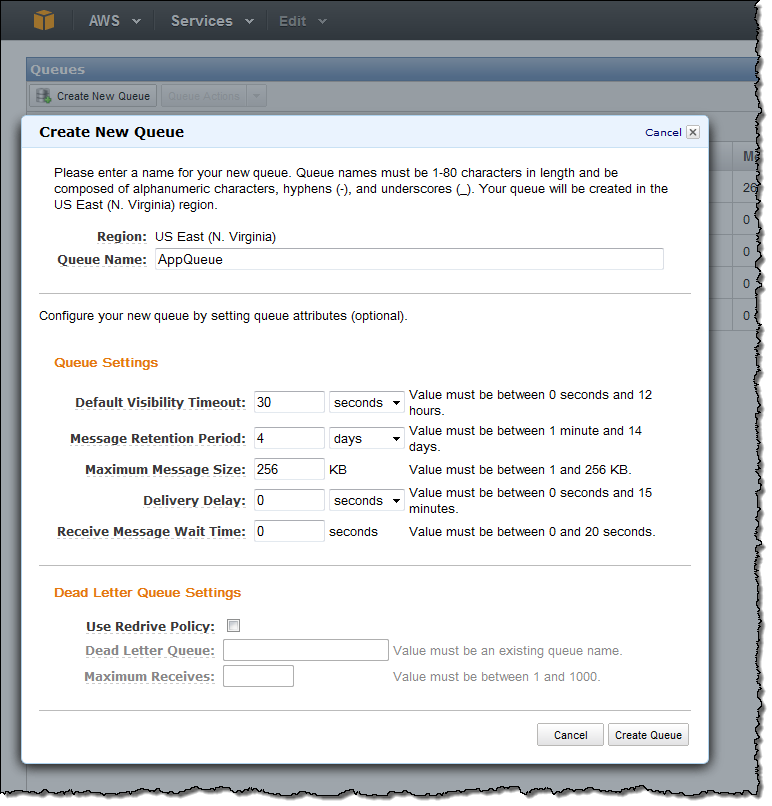Click the Receive Message Wait Time field

[x=289, y=531]
